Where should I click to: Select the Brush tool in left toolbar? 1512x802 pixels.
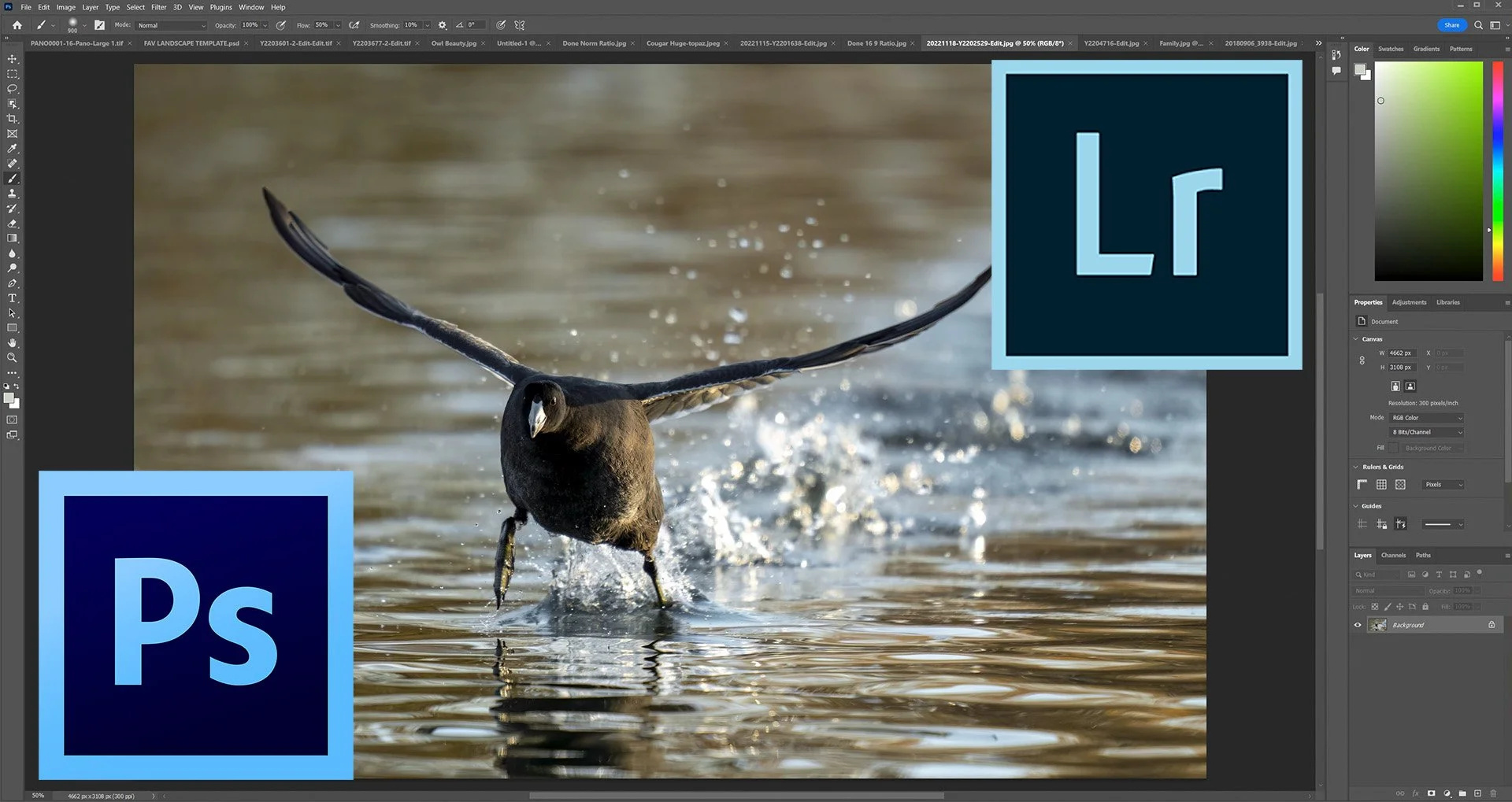pos(12,179)
